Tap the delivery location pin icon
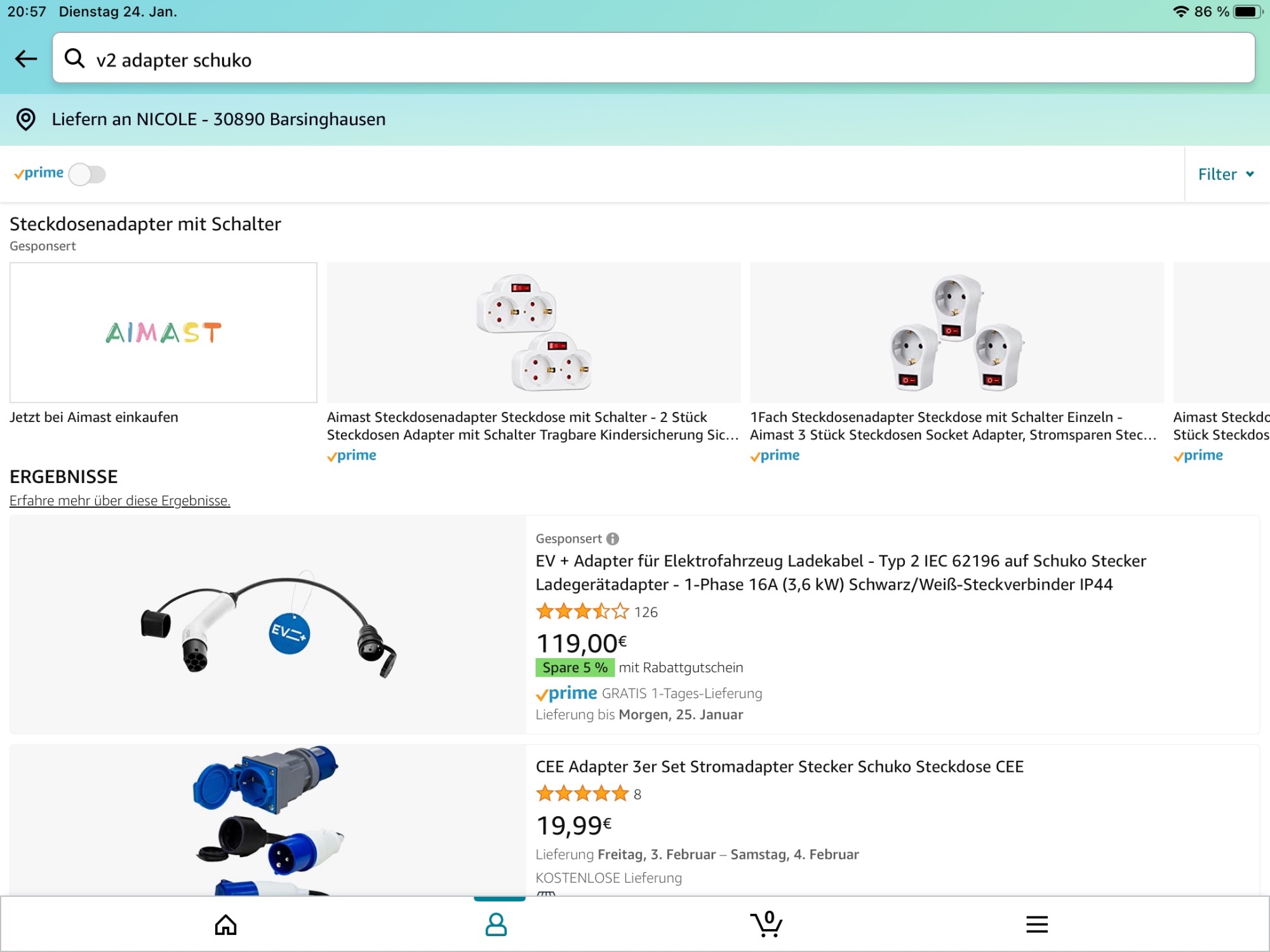This screenshot has height=952, width=1270. click(26, 119)
